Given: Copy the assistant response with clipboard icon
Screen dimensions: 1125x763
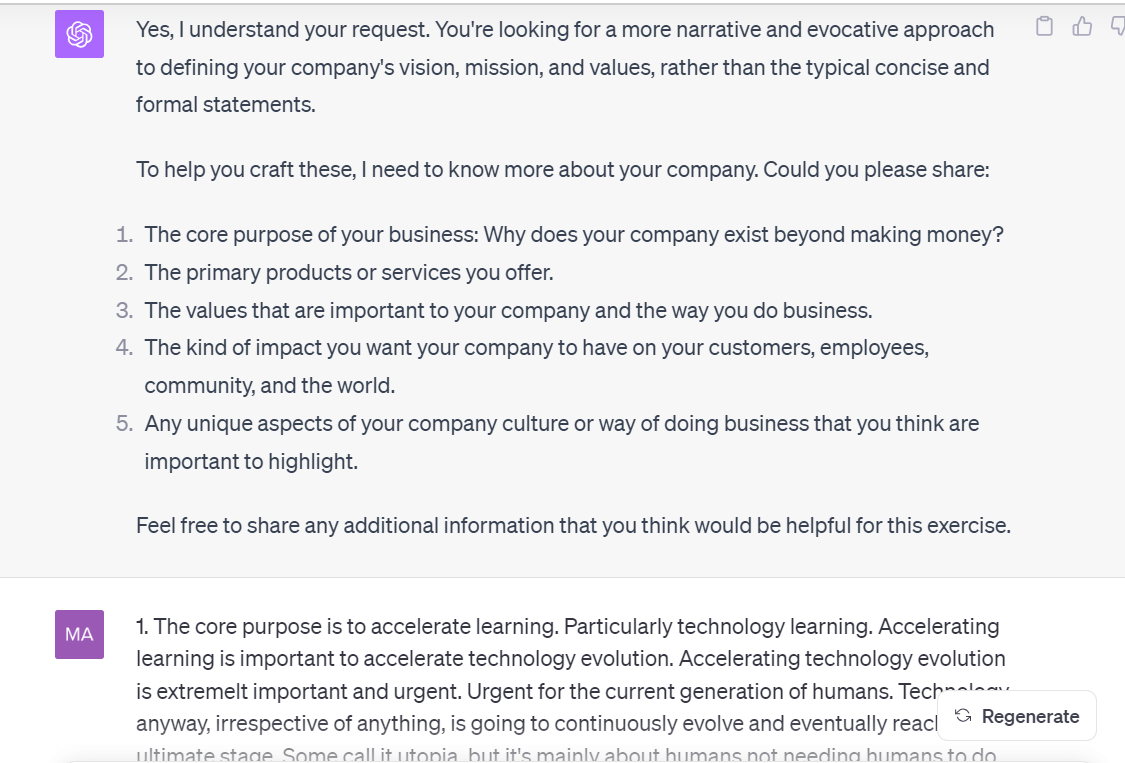Looking at the screenshot, I should pyautogui.click(x=1044, y=27).
